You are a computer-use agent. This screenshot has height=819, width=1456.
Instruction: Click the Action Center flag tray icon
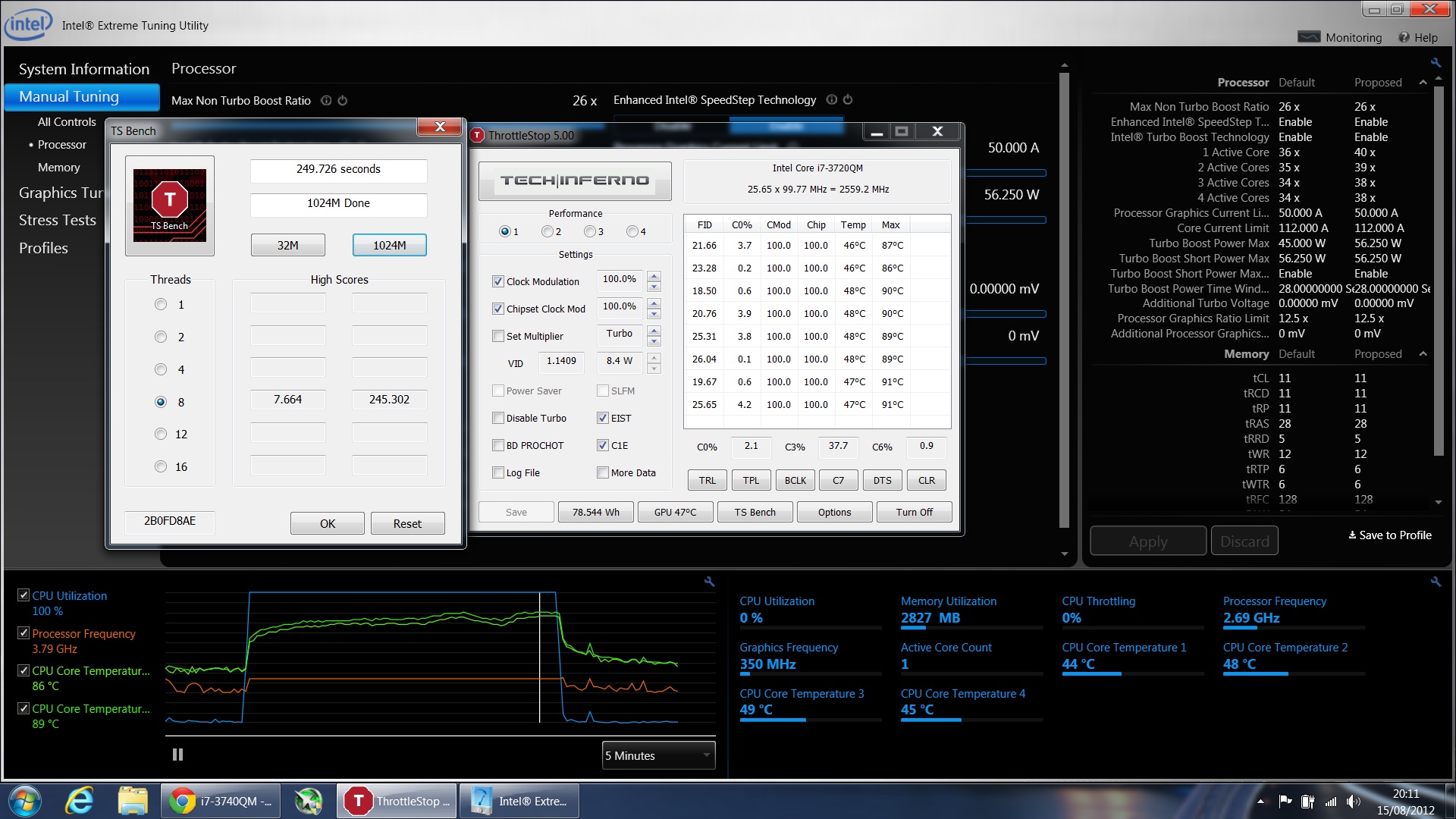[x=1285, y=801]
